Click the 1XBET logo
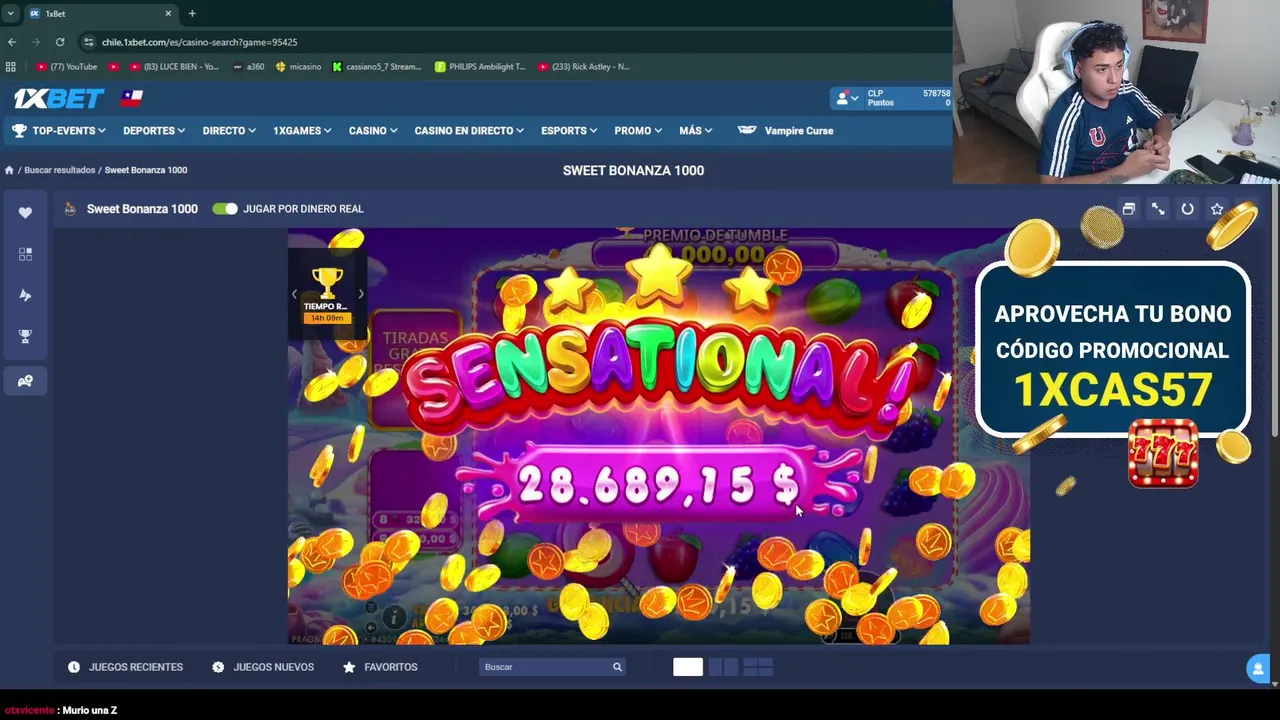 coord(59,98)
